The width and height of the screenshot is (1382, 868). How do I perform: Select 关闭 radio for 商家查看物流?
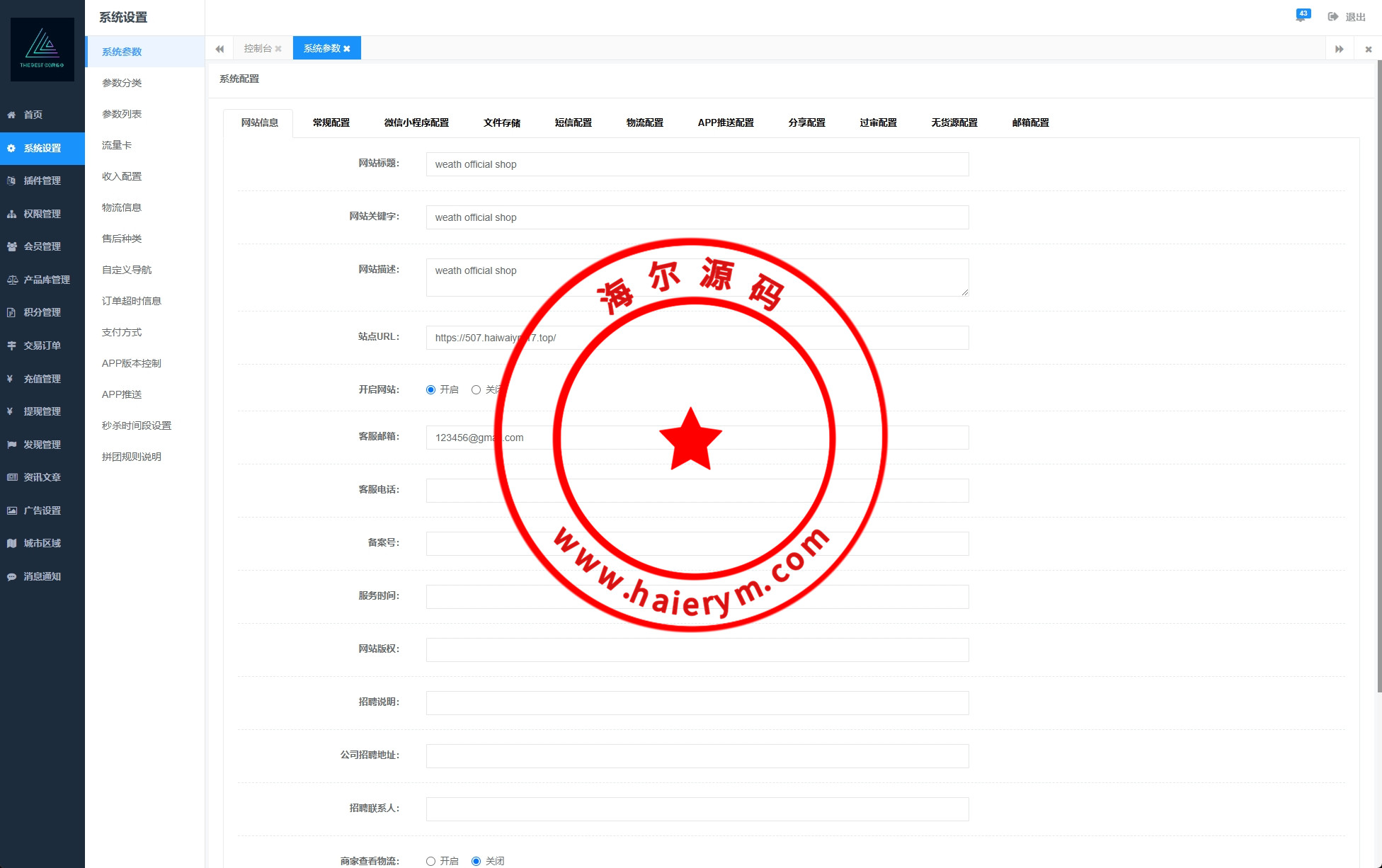[x=476, y=861]
